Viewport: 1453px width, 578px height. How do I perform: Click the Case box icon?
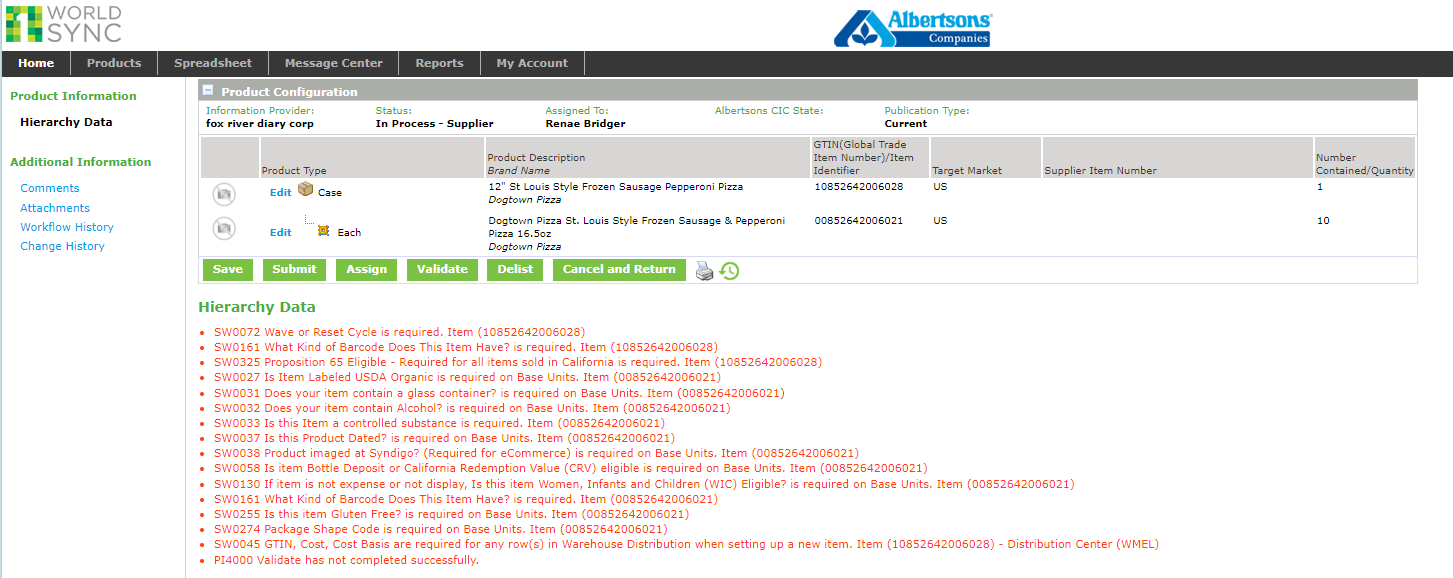(305, 190)
